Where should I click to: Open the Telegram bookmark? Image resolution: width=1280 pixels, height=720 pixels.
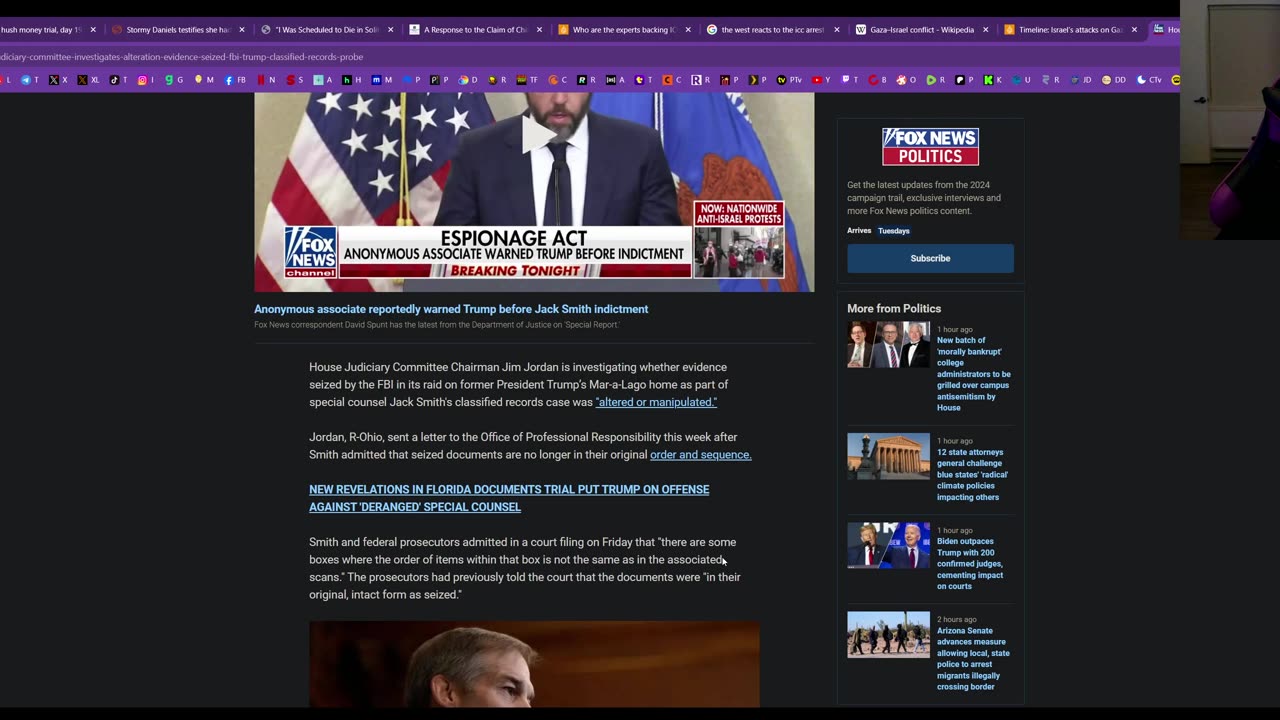[30, 80]
